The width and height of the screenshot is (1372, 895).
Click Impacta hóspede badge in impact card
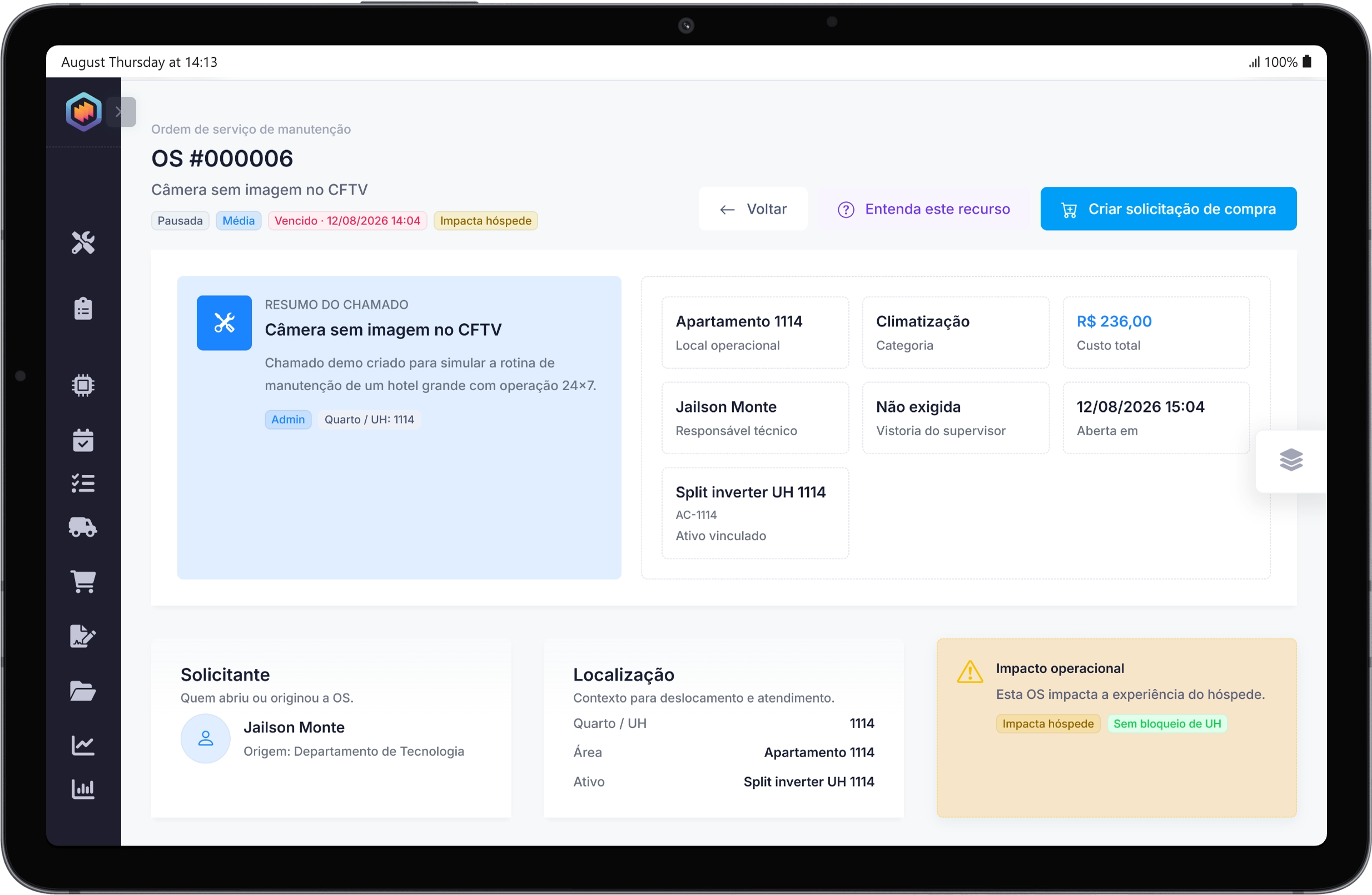(1048, 724)
